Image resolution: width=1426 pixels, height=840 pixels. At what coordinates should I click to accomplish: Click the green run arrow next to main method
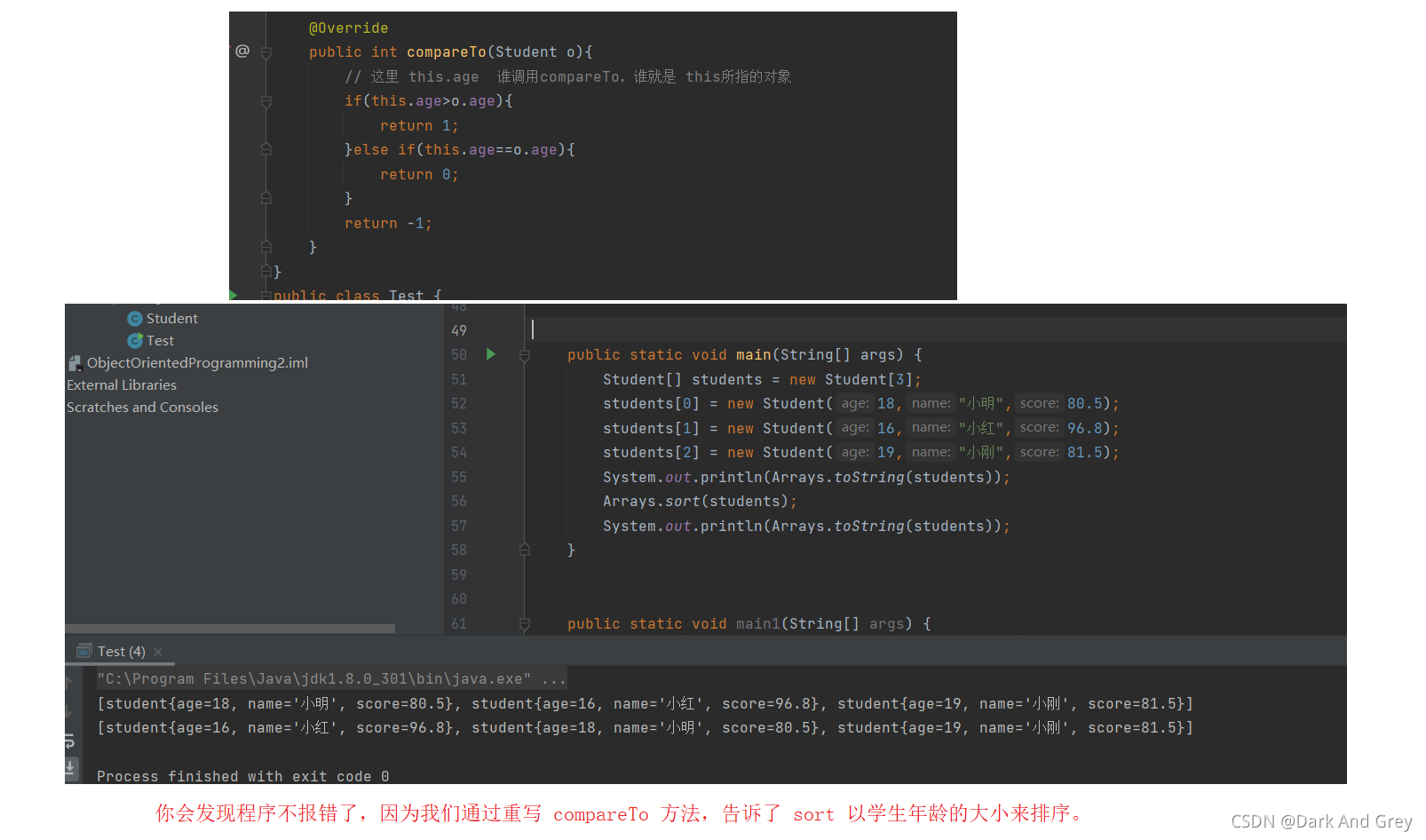coord(490,354)
